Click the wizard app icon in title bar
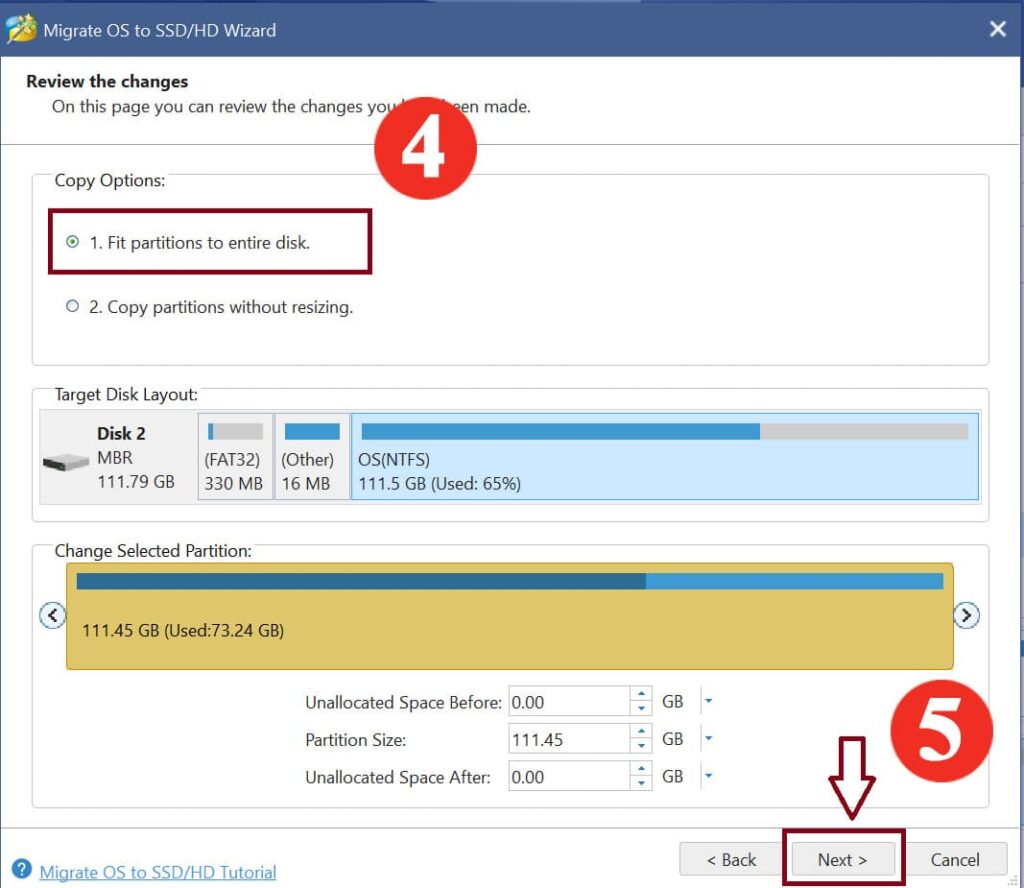 tap(21, 29)
